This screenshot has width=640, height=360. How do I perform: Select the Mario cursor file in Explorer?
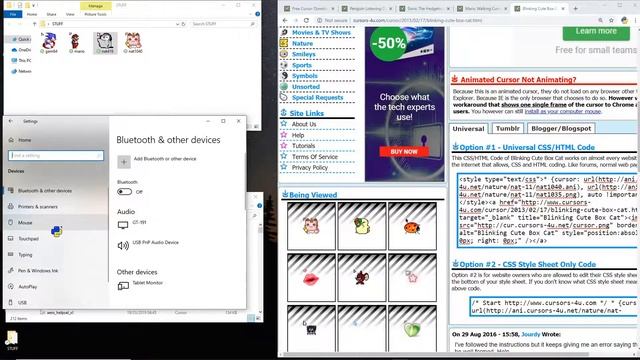(x=76, y=43)
